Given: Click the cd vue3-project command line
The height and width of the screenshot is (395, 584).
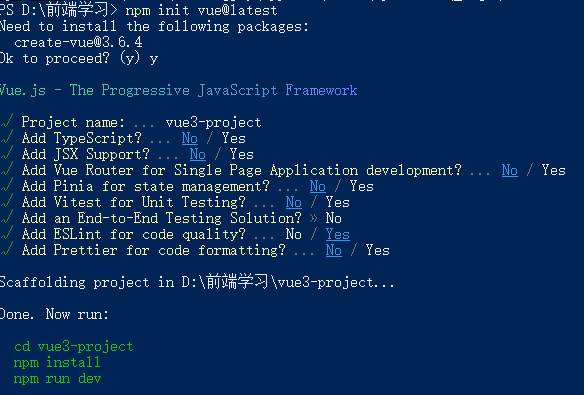Looking at the screenshot, I should pos(74,347).
